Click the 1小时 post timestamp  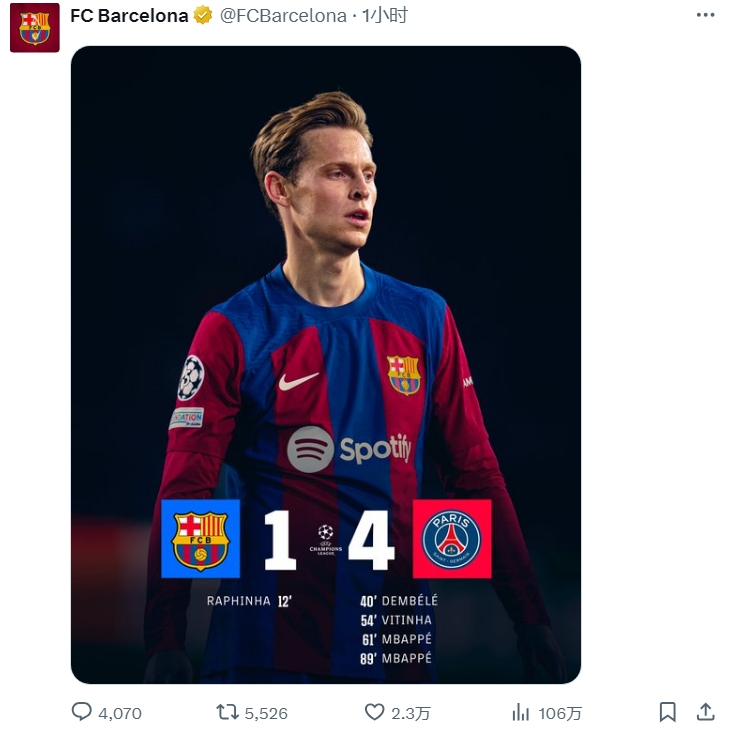[385, 16]
